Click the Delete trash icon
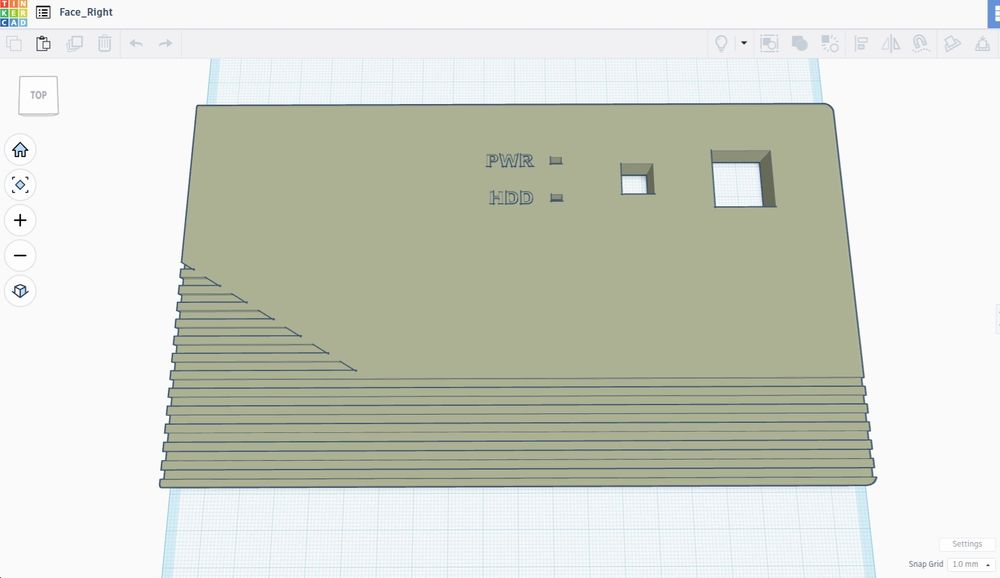 [x=105, y=43]
